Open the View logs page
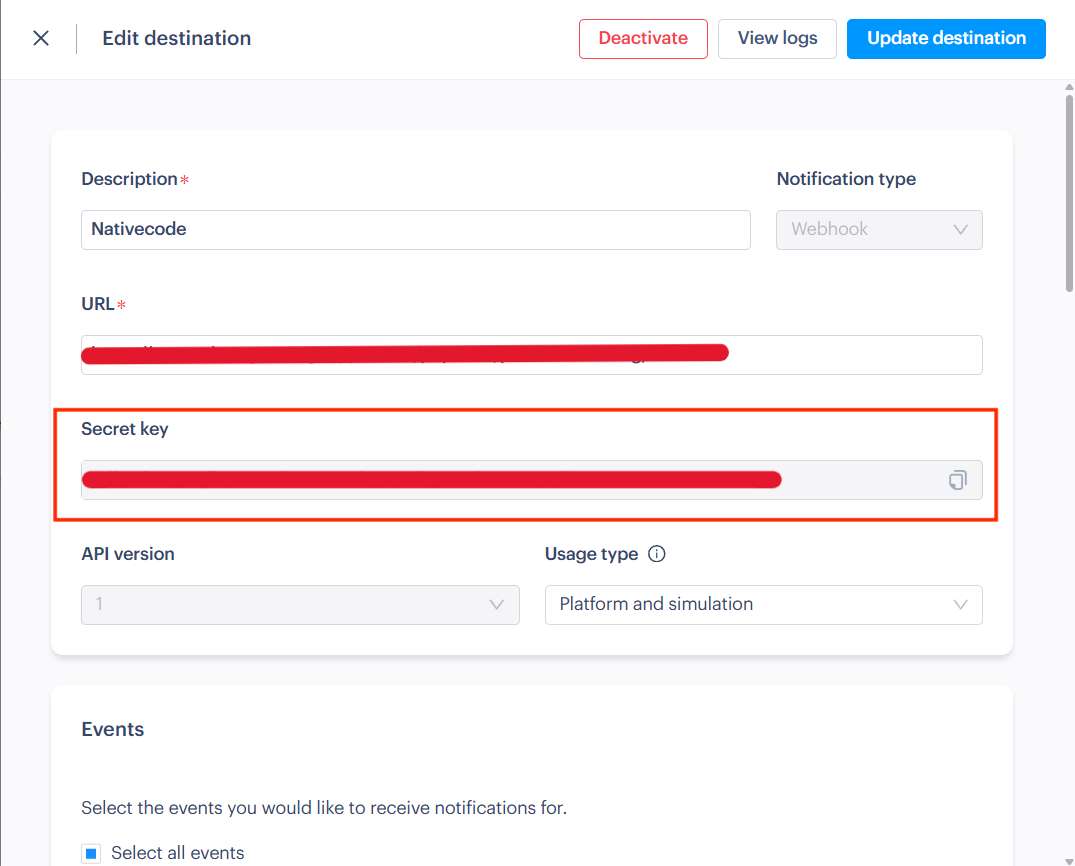The image size is (1075, 866). (x=777, y=38)
